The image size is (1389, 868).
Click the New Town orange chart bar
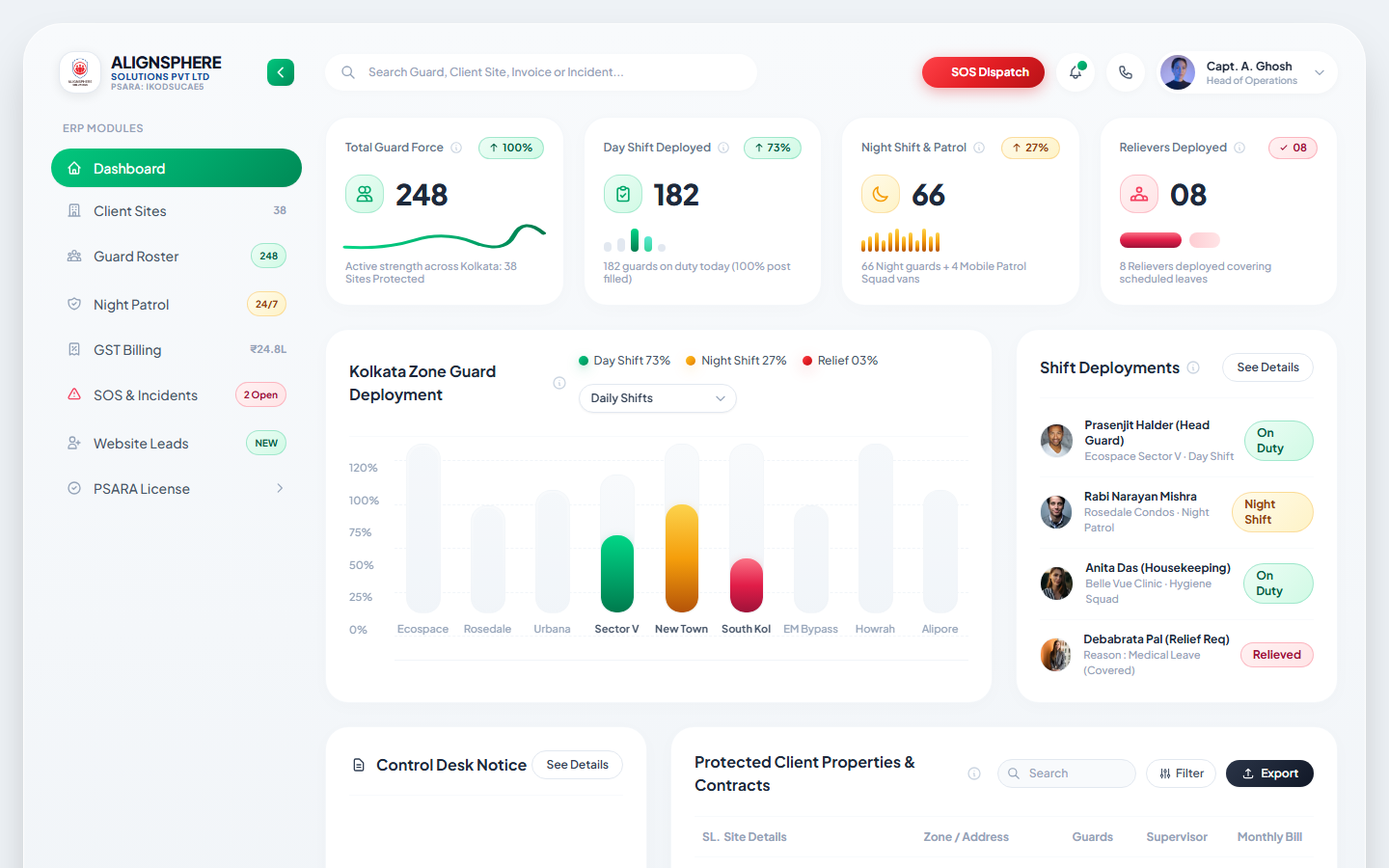[x=682, y=558]
